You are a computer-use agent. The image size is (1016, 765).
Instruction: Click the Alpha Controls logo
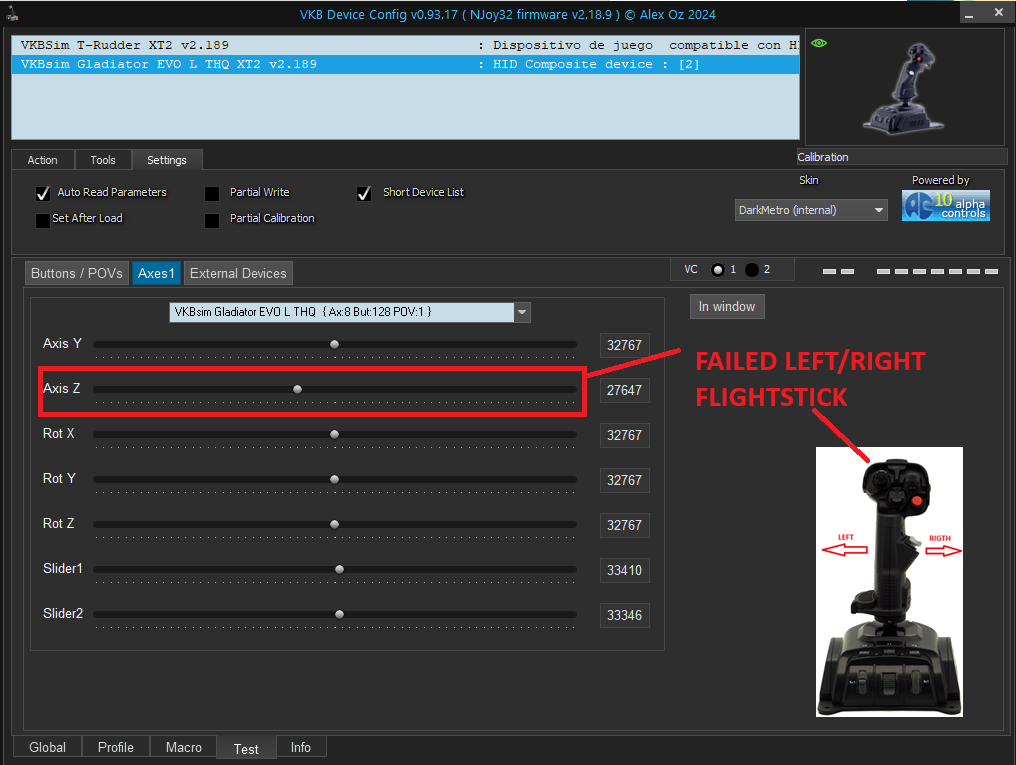point(945,205)
